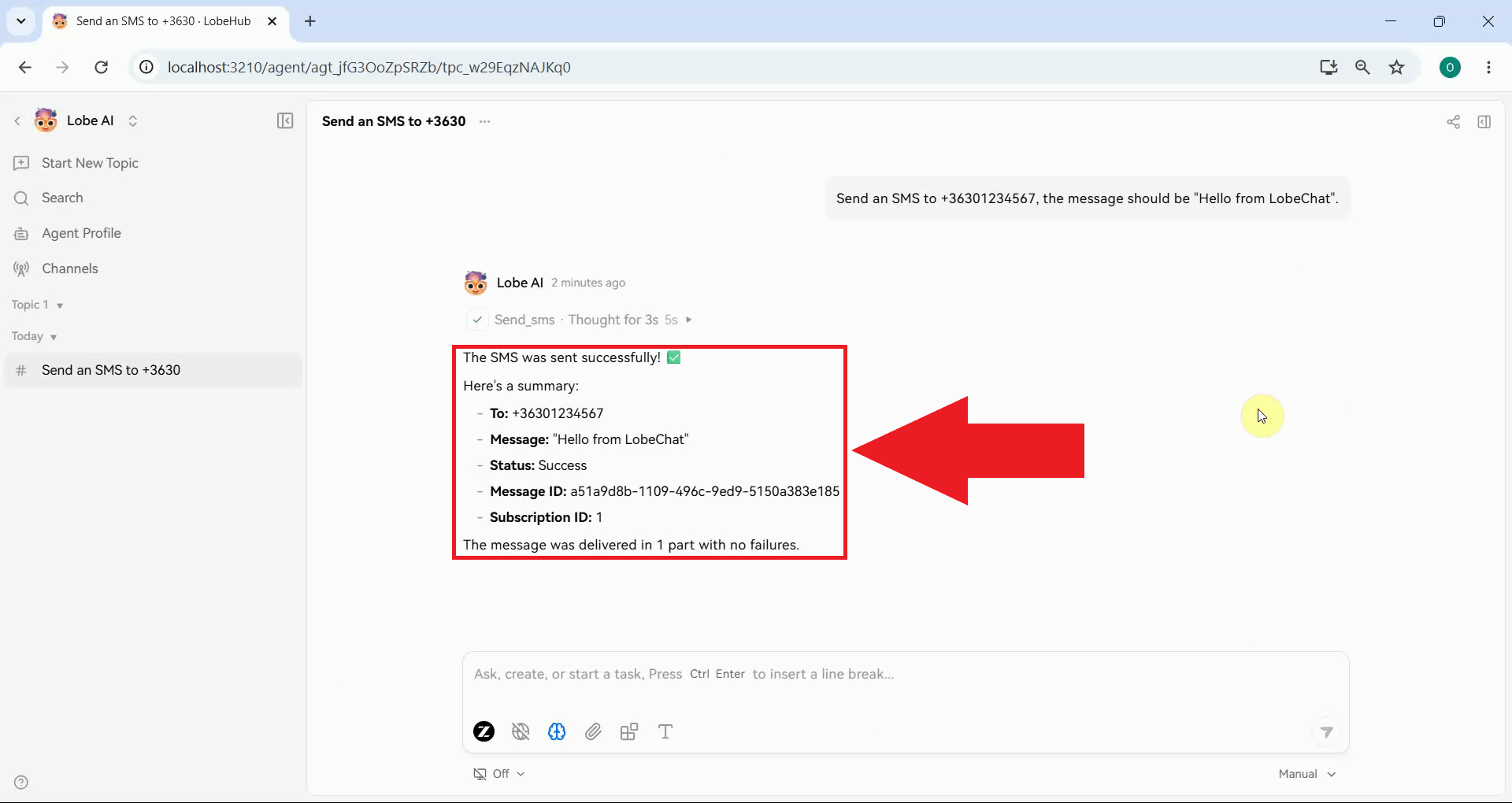Click the Message ID value text
Image resolution: width=1512 pixels, height=803 pixels.
pos(705,491)
